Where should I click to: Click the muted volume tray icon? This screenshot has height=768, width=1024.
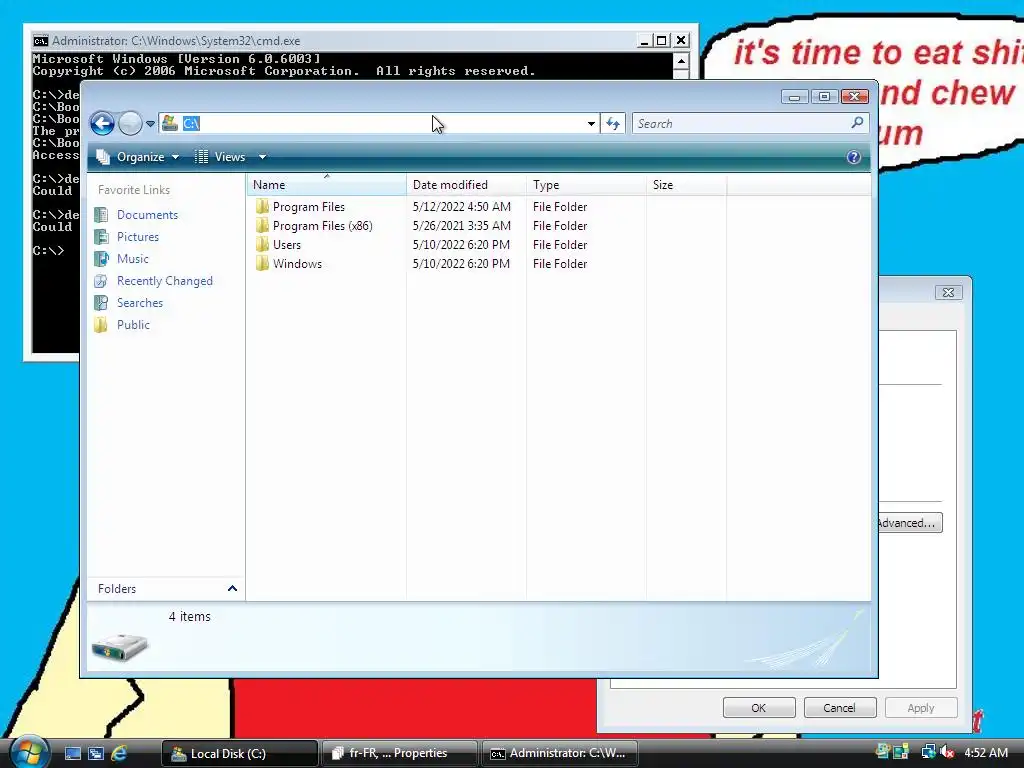point(947,753)
